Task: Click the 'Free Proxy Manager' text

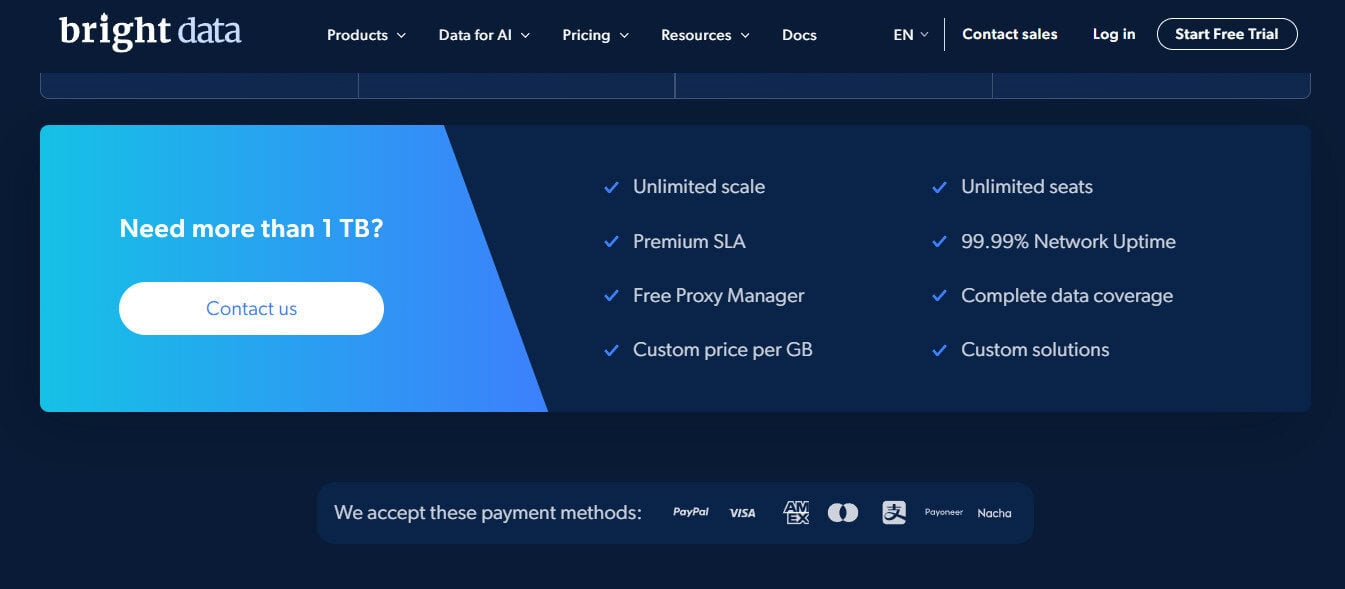Action: click(718, 296)
